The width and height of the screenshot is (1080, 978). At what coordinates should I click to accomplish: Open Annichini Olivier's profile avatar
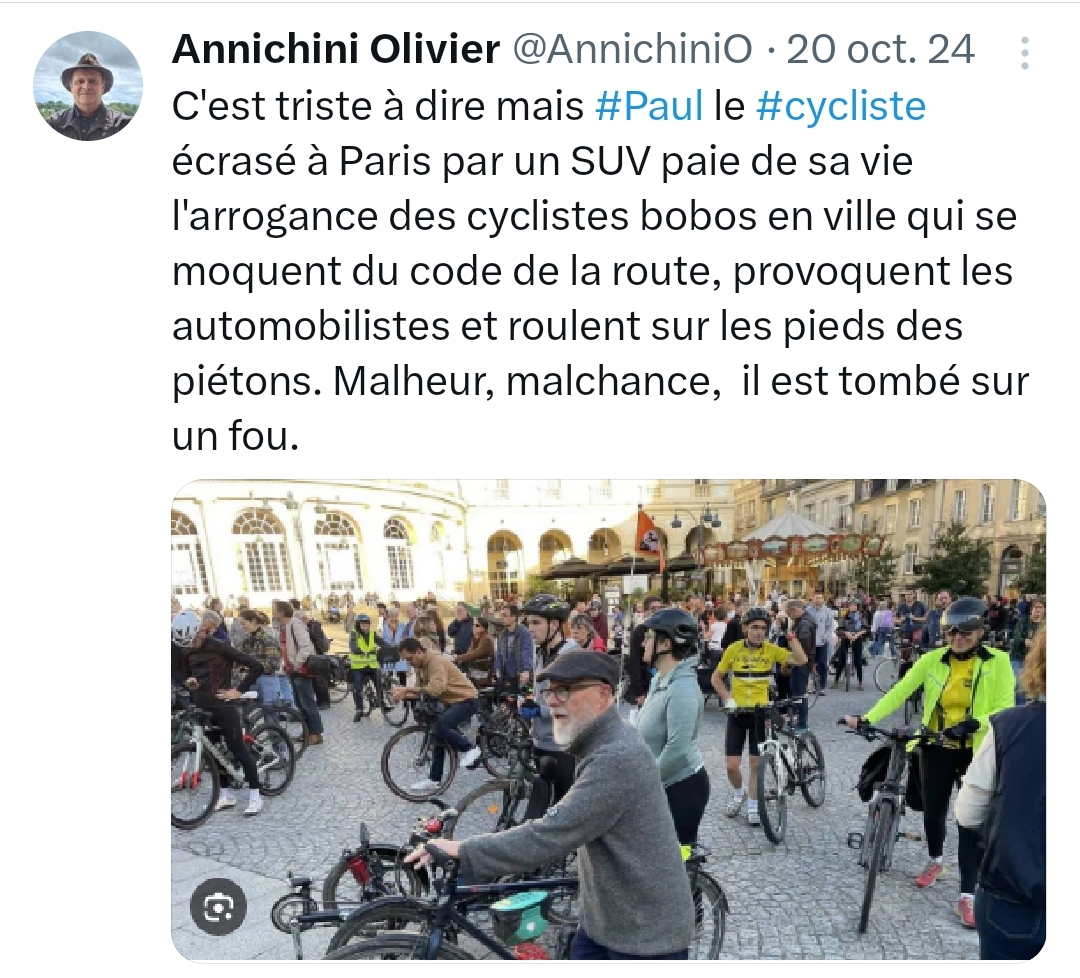pos(88,85)
